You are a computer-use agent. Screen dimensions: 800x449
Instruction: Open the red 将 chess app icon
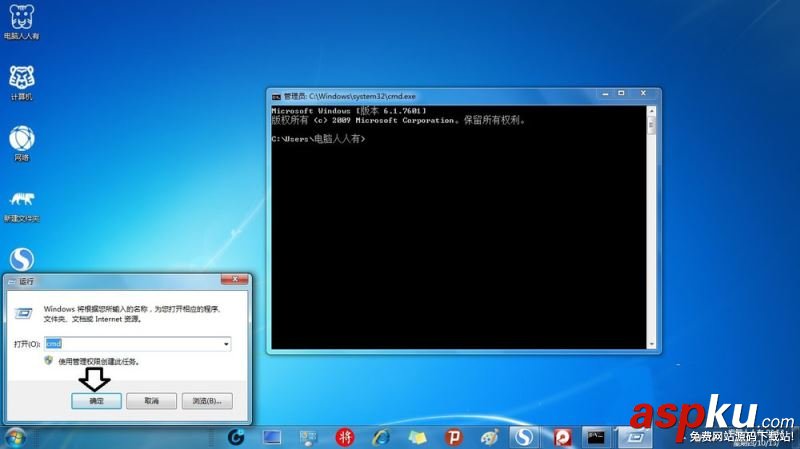[x=345, y=437]
